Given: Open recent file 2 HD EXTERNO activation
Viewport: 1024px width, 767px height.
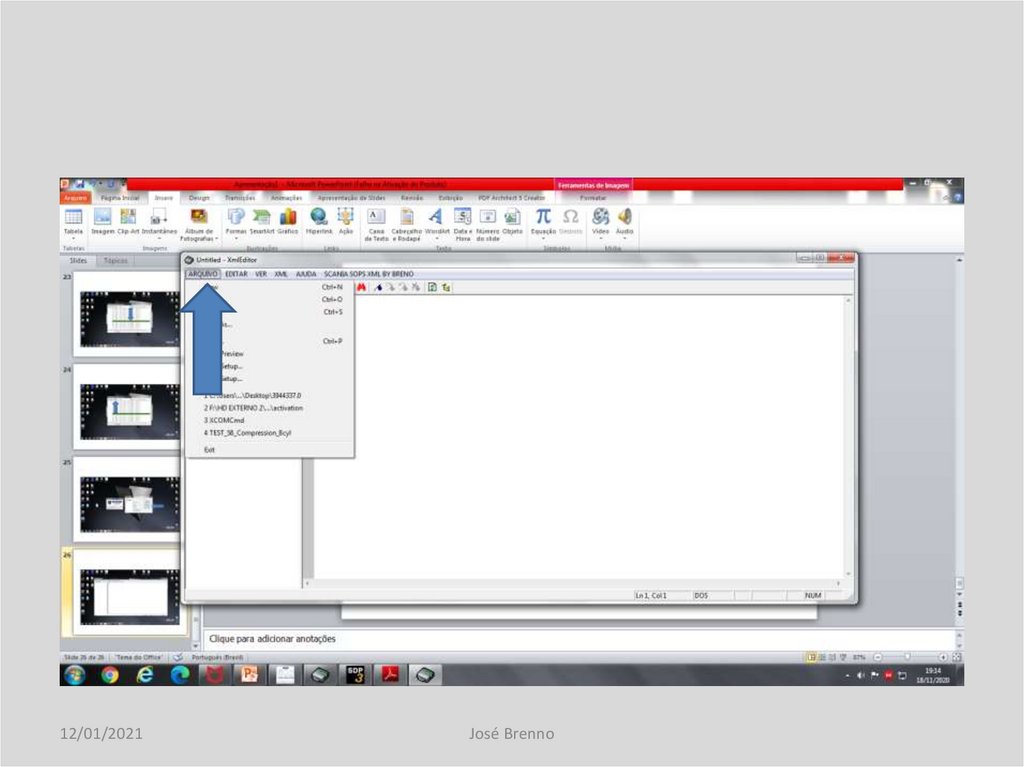Looking at the screenshot, I should tap(270, 408).
